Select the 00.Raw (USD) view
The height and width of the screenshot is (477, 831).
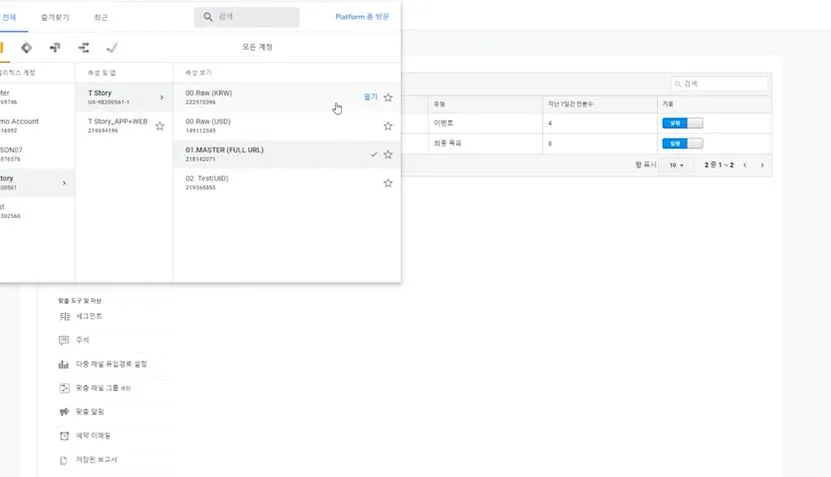coord(287,126)
